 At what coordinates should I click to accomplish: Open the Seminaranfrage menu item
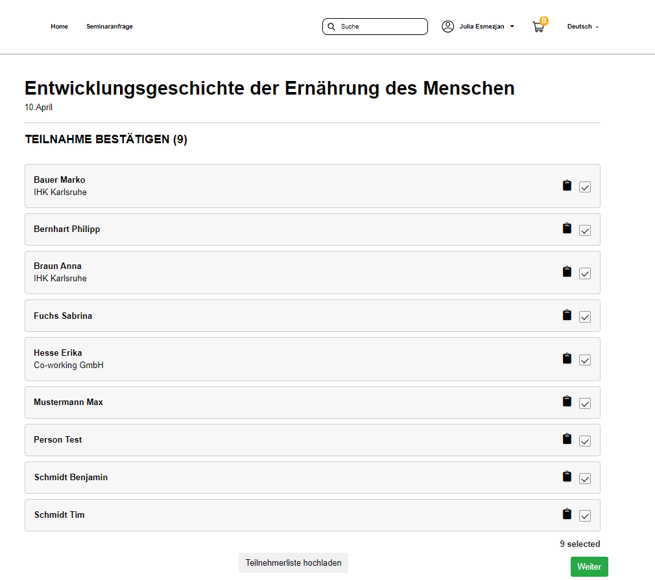(109, 27)
